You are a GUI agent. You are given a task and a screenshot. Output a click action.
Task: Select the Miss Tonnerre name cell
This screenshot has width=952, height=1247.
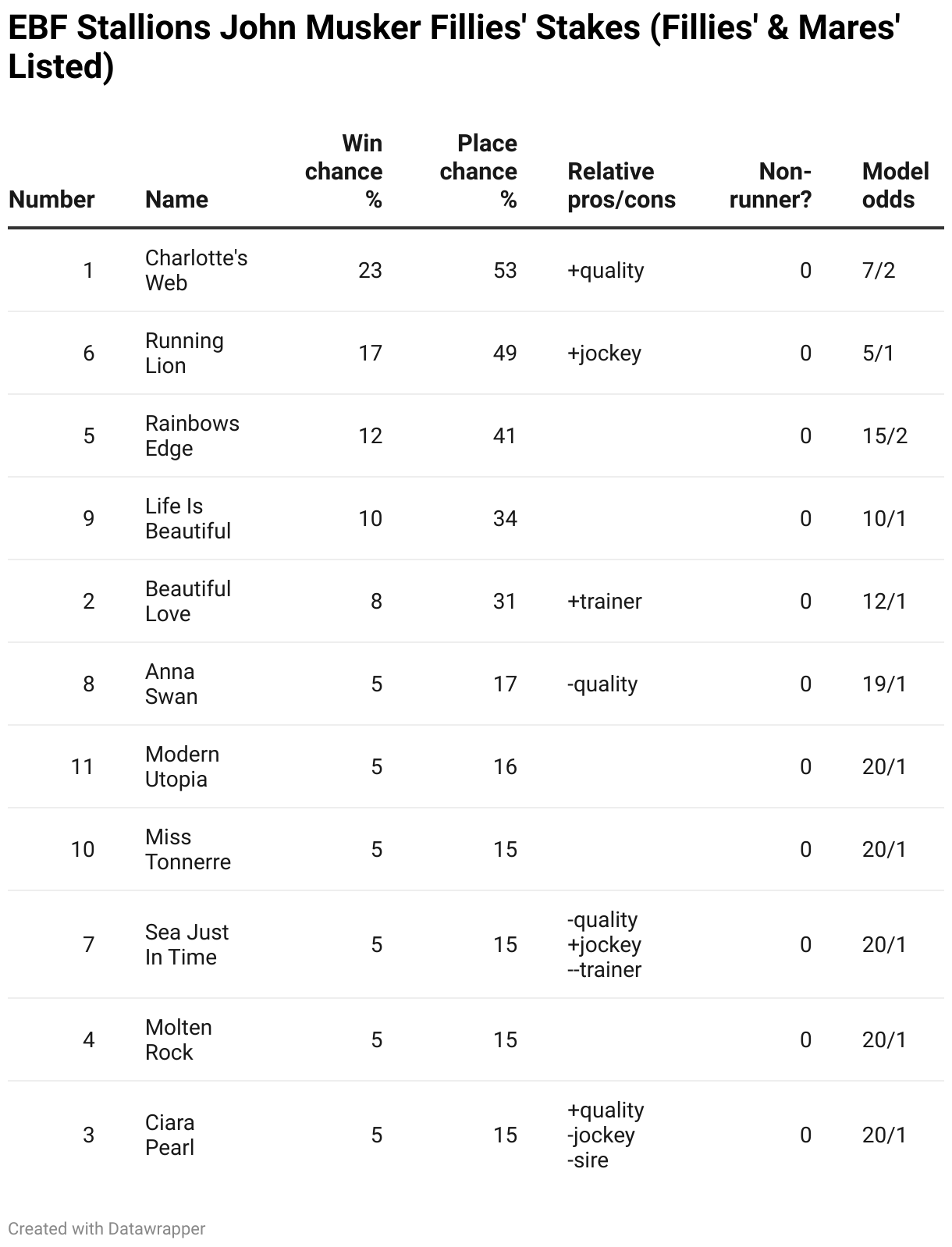(x=188, y=849)
